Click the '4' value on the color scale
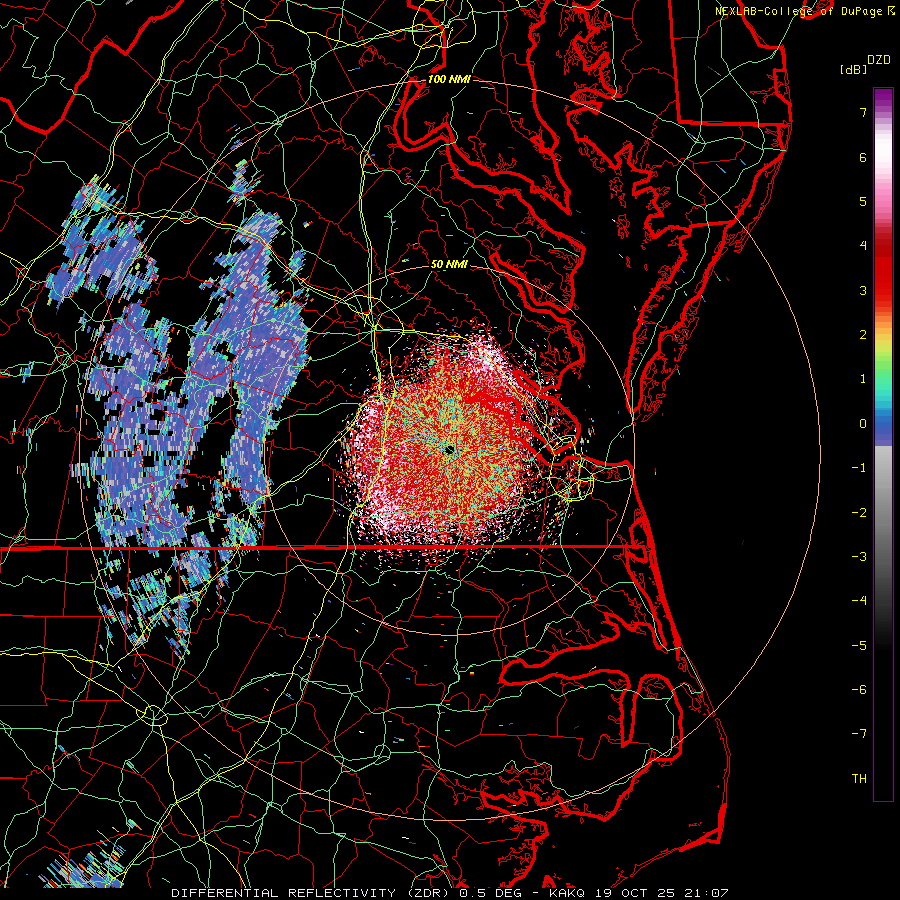This screenshot has width=900, height=900. tap(863, 246)
